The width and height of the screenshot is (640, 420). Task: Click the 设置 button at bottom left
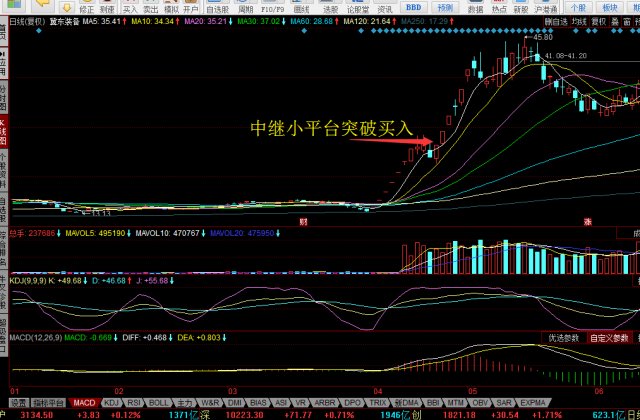tap(18, 402)
